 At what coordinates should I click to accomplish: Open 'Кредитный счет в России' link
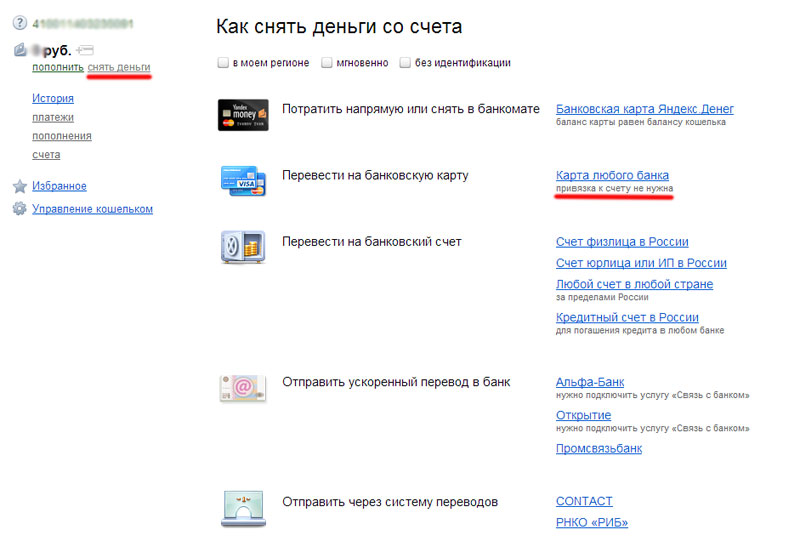coord(627,317)
